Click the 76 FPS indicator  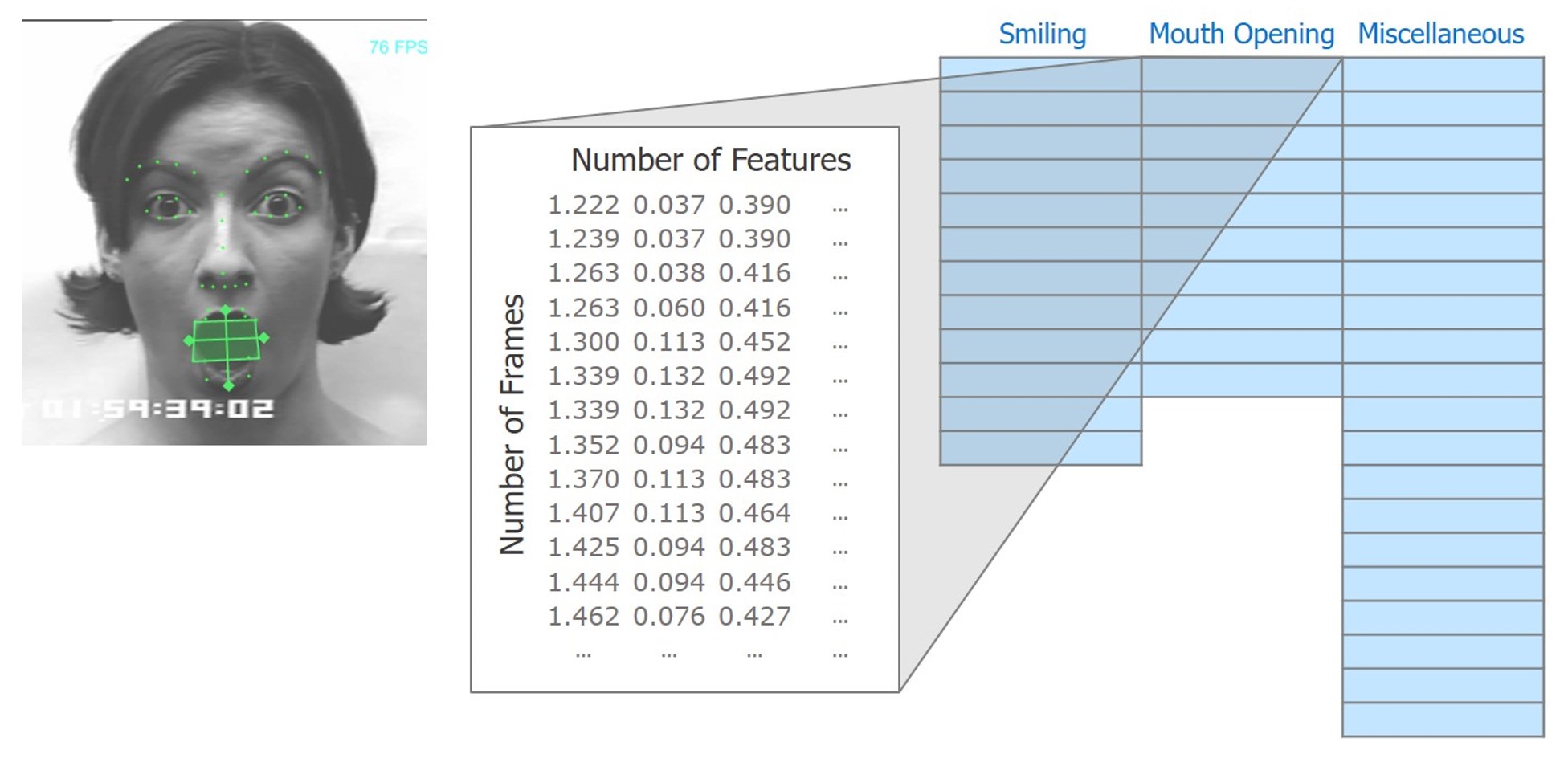[398, 47]
